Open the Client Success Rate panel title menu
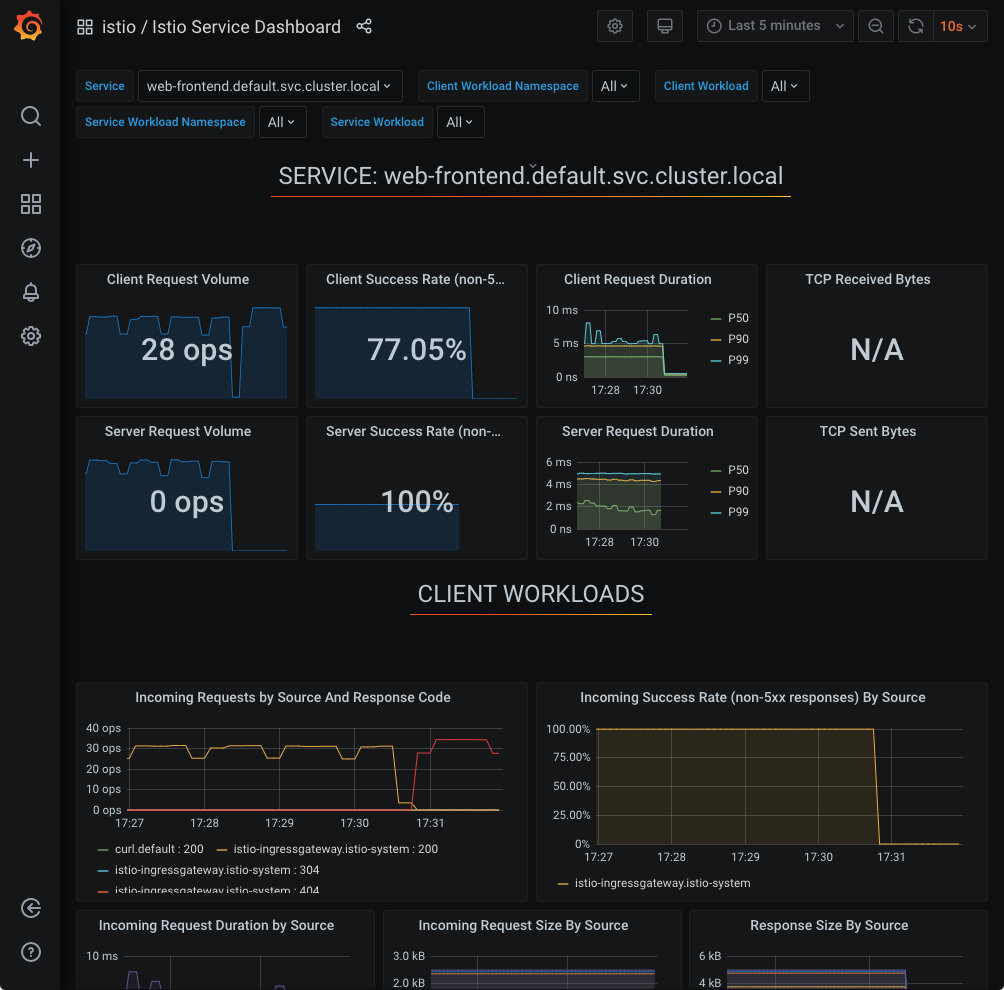This screenshot has width=1004, height=990. point(415,280)
